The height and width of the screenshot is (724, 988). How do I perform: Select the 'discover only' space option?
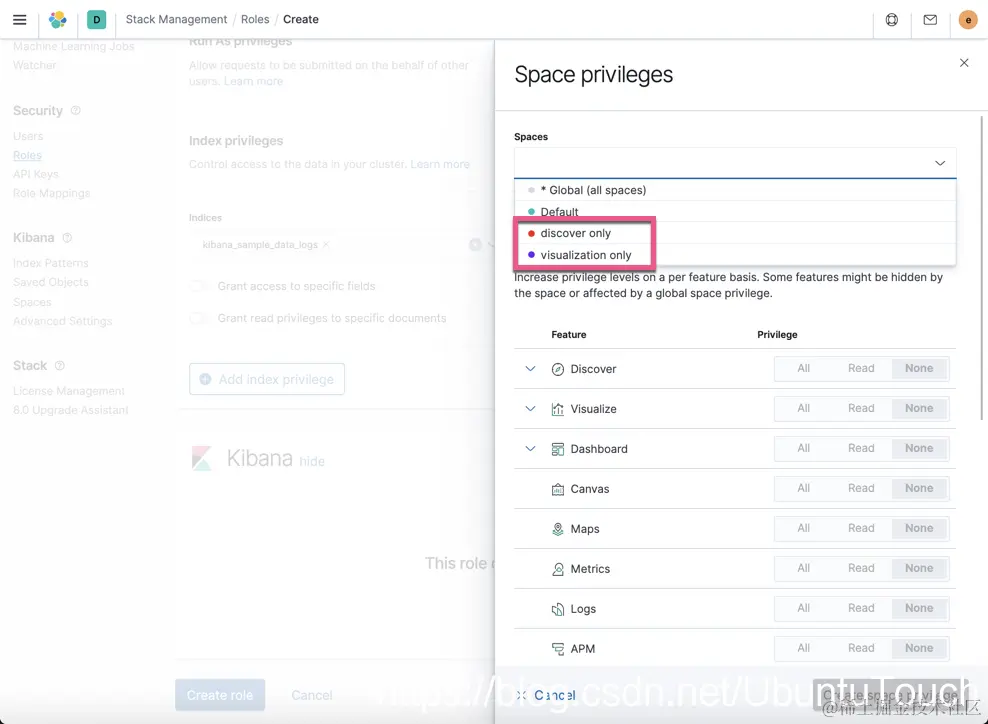[x=735, y=233]
